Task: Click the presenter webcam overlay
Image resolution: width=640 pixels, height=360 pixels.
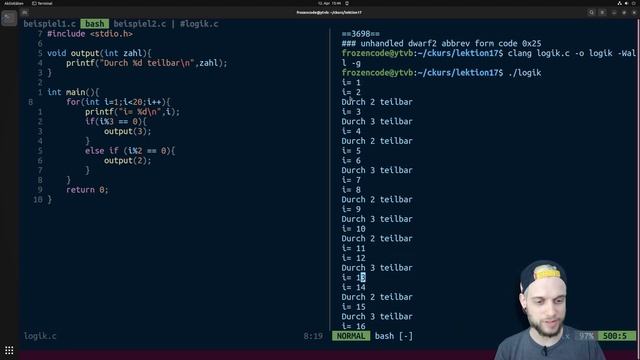Action: (x=549, y=310)
